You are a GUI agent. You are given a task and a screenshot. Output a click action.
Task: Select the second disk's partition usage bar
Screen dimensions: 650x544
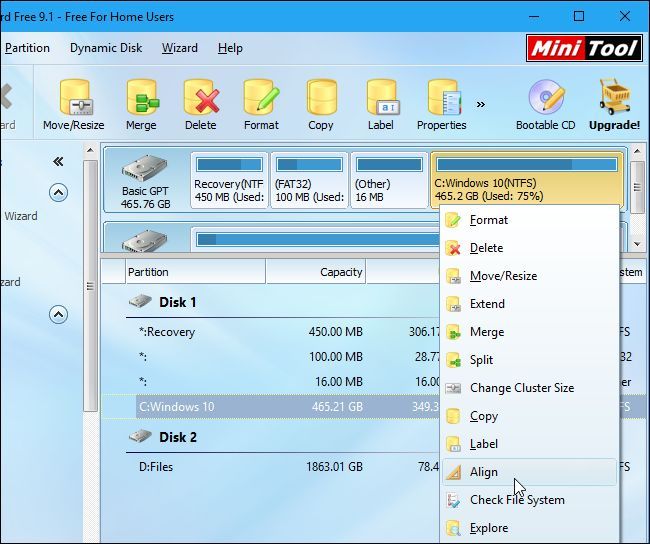pos(318,240)
